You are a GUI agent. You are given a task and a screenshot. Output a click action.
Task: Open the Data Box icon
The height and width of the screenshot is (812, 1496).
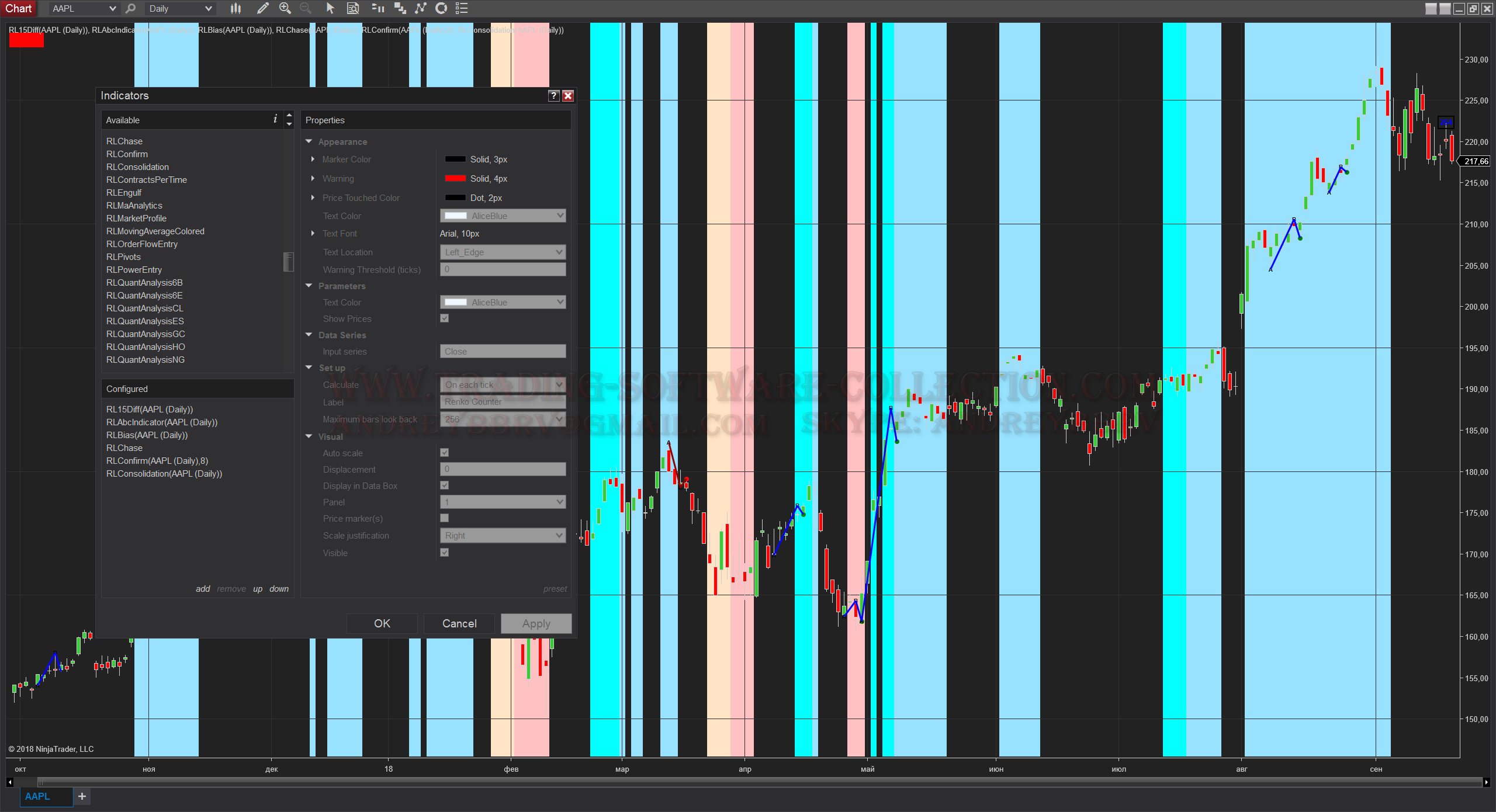(x=353, y=8)
